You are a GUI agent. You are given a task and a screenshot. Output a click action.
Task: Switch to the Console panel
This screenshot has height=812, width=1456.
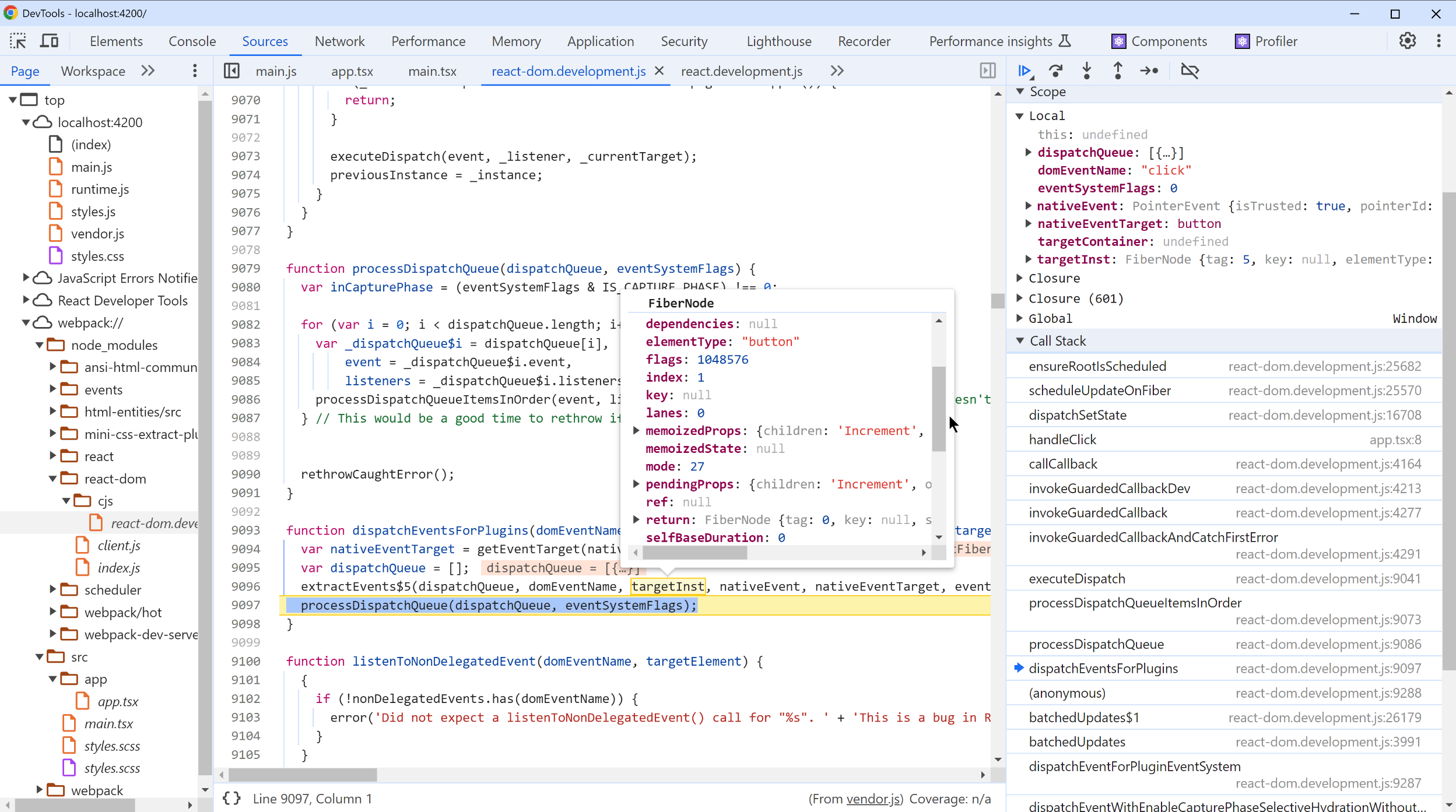[x=192, y=41]
